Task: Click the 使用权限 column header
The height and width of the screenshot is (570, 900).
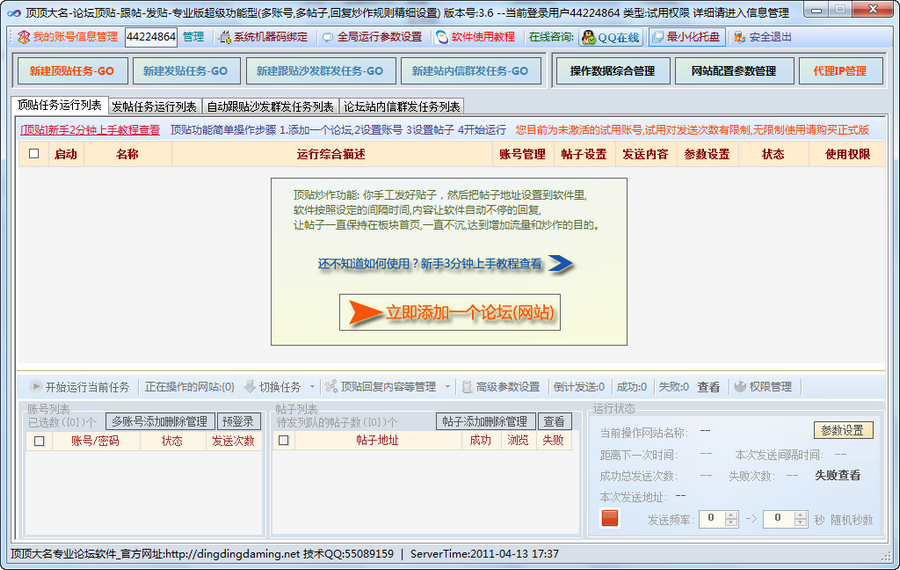Action: (847, 154)
